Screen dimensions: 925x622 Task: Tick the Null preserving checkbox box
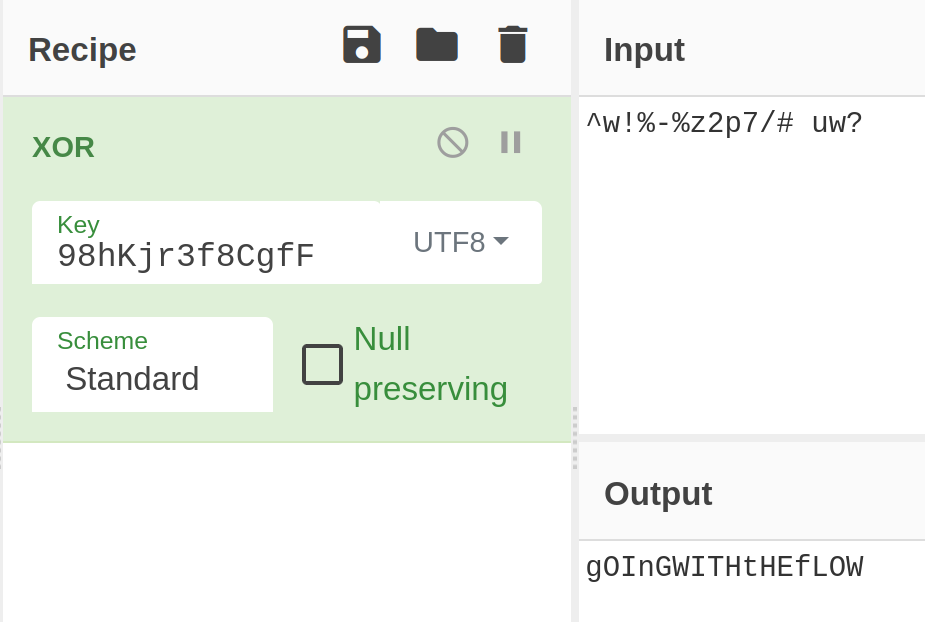(x=322, y=364)
